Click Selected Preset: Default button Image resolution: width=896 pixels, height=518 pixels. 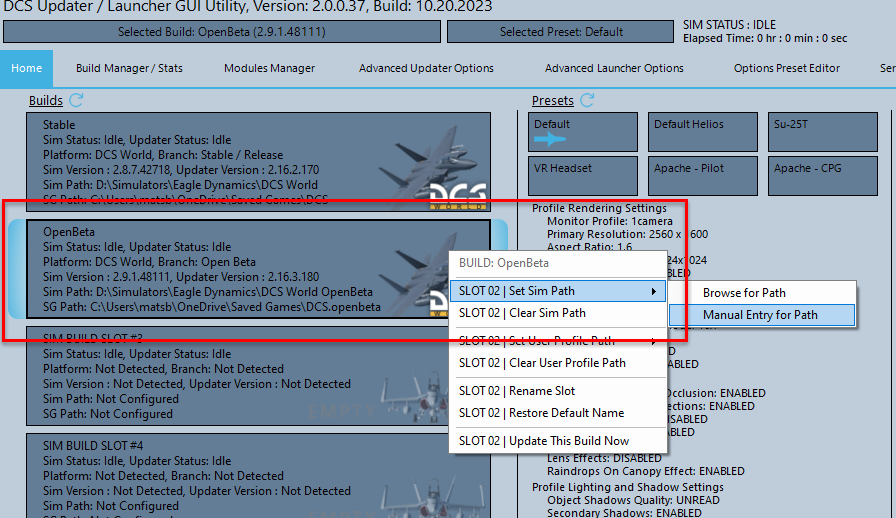561,32
